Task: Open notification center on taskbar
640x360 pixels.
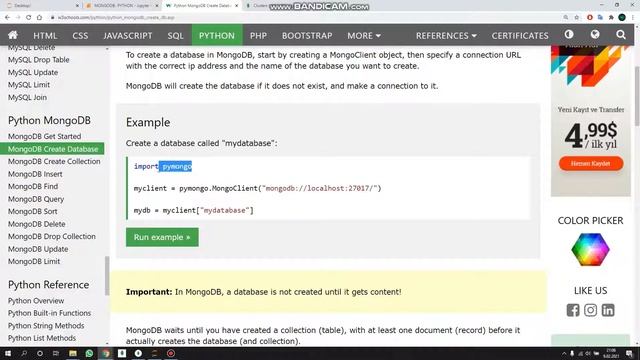Action: (x=629, y=353)
